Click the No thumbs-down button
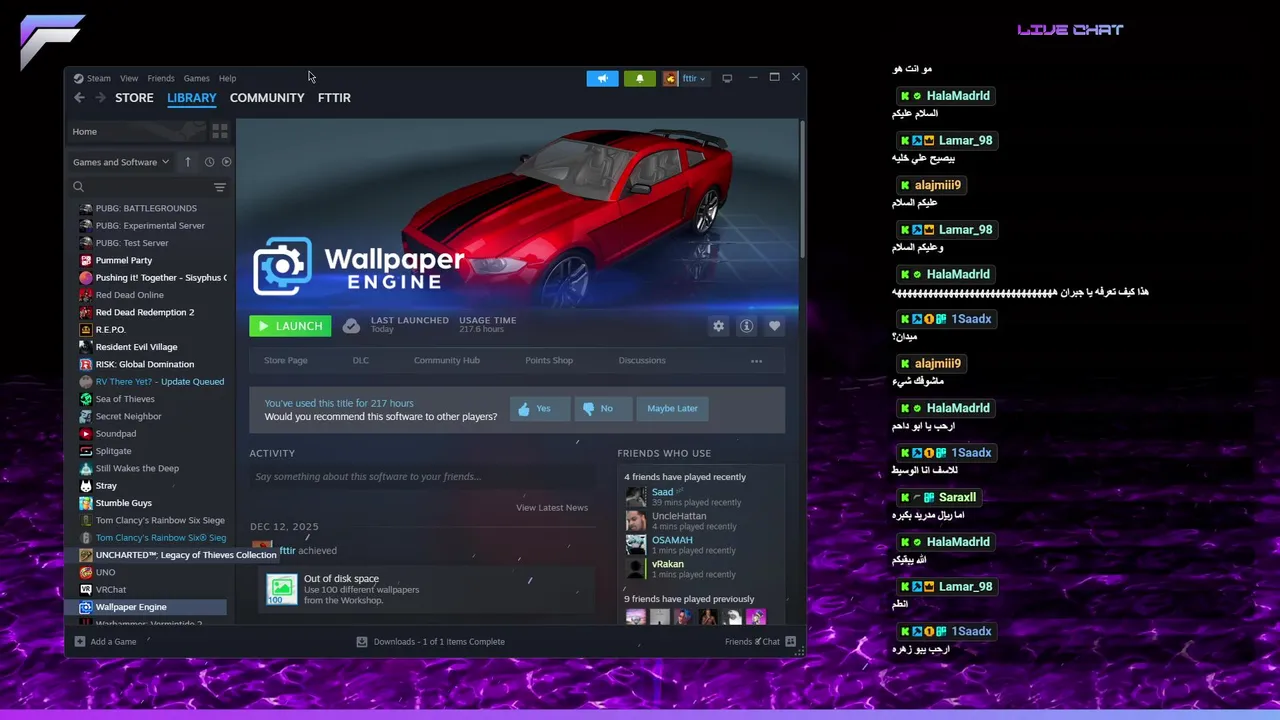 (603, 408)
